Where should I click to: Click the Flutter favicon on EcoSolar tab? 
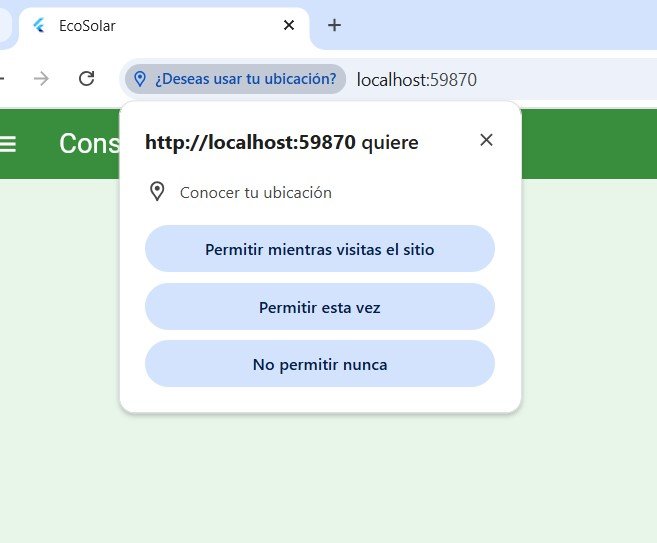39,26
